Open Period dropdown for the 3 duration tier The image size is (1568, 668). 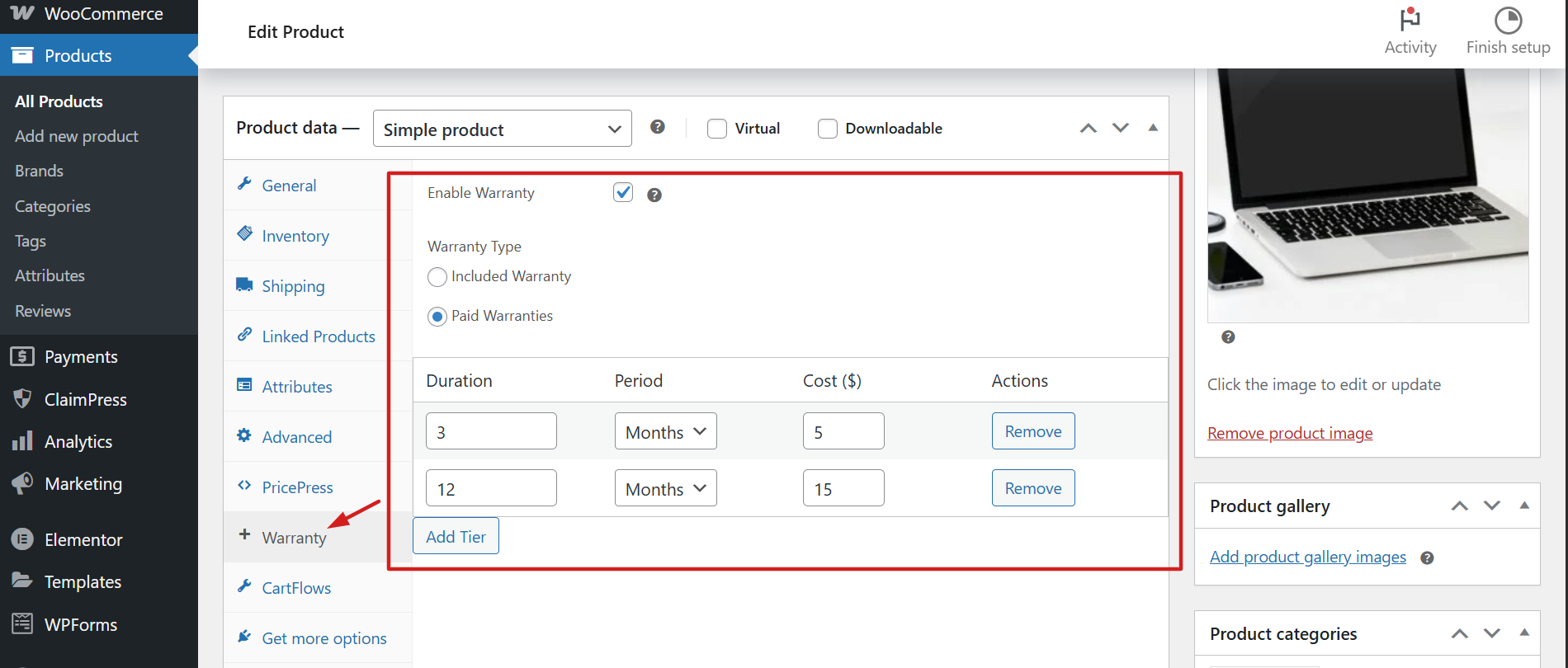(665, 431)
